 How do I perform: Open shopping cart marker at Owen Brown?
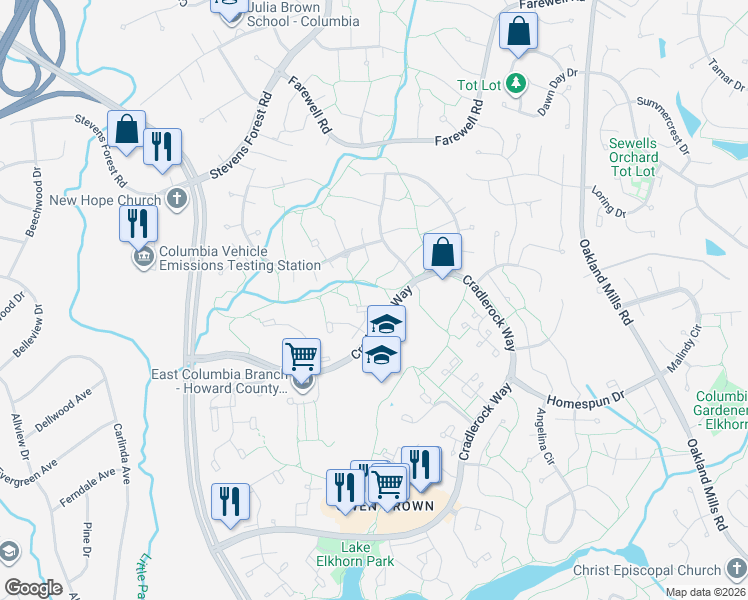[389, 485]
